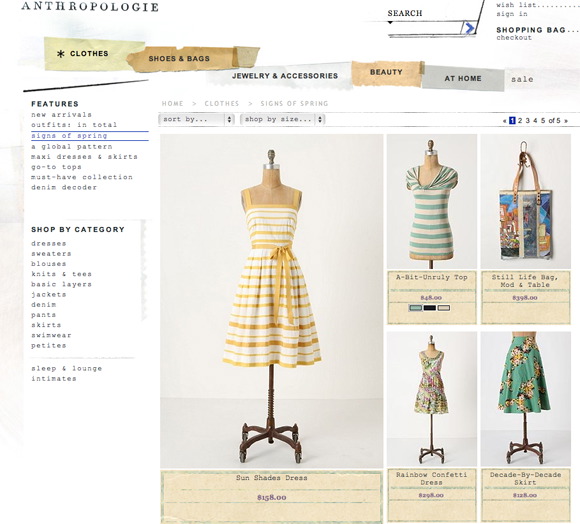The height and width of the screenshot is (524, 580).
Task: Open the Still Life Bag product image
Action: click(526, 202)
